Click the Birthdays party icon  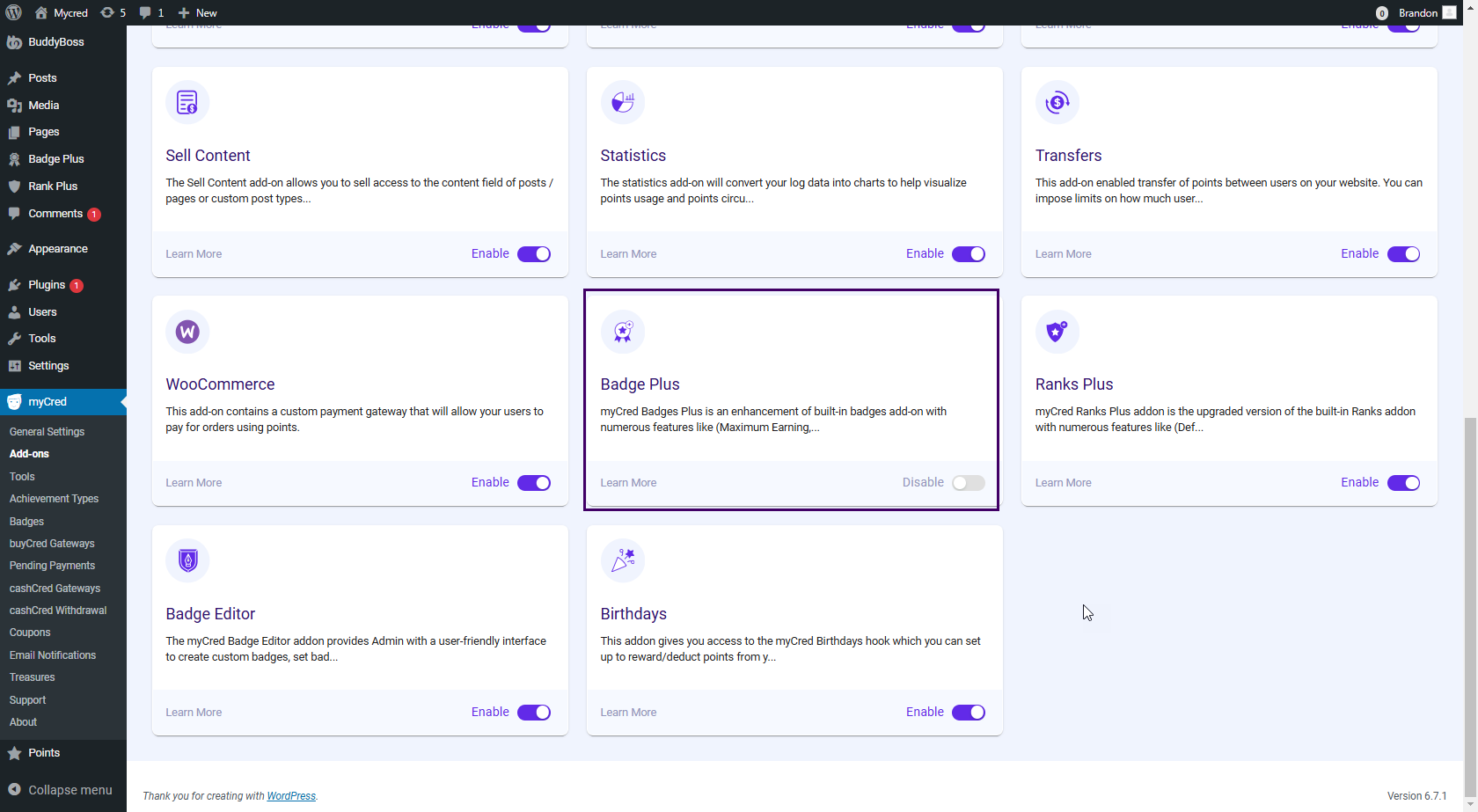622,560
